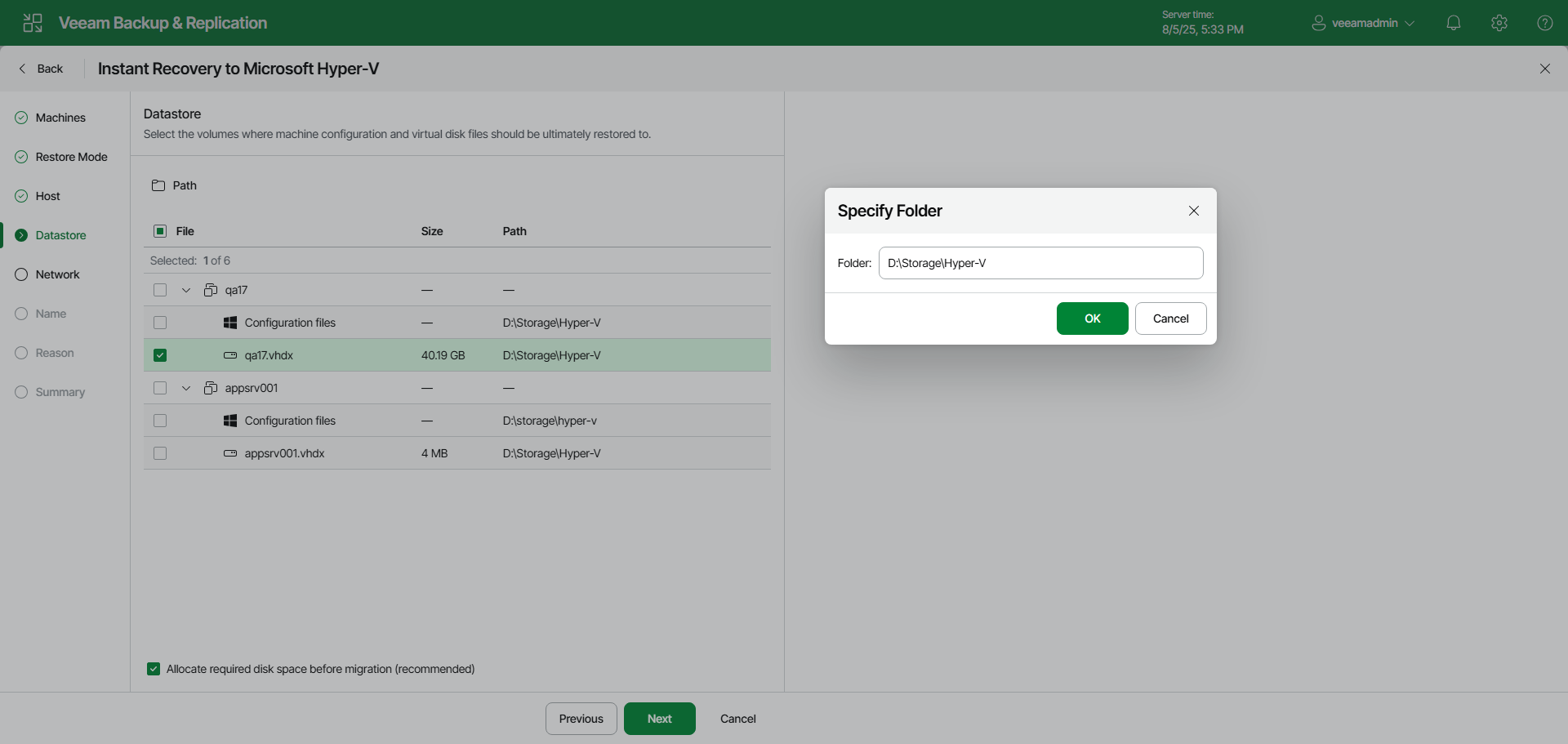Click the VM icon beside qa17
Screen dimensions: 1568x744
tap(210, 290)
